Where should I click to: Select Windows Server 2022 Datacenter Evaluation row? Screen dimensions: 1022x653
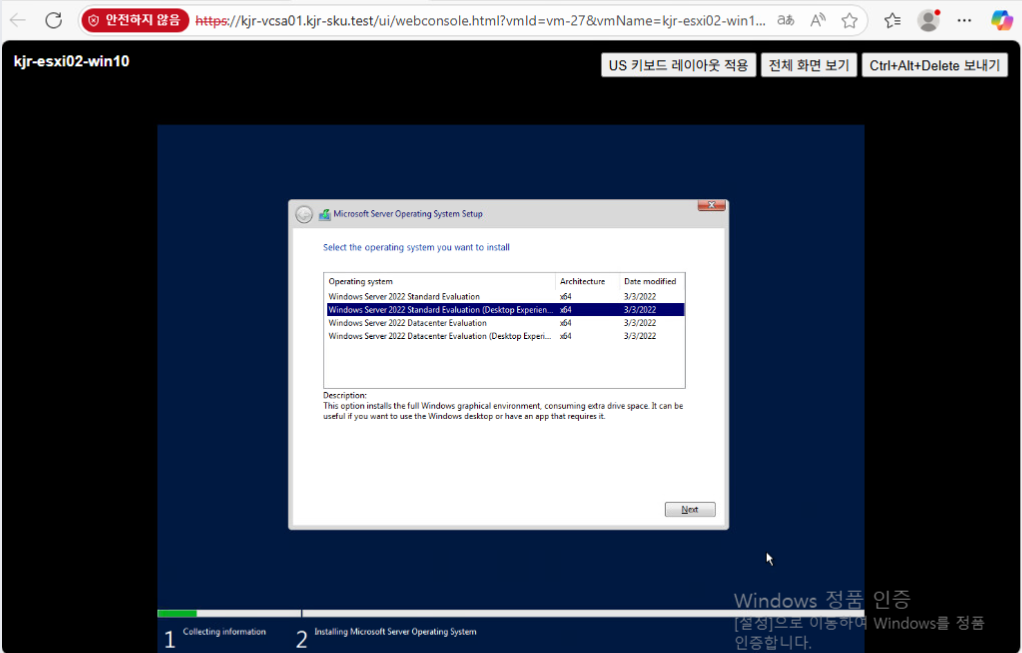tap(505, 323)
